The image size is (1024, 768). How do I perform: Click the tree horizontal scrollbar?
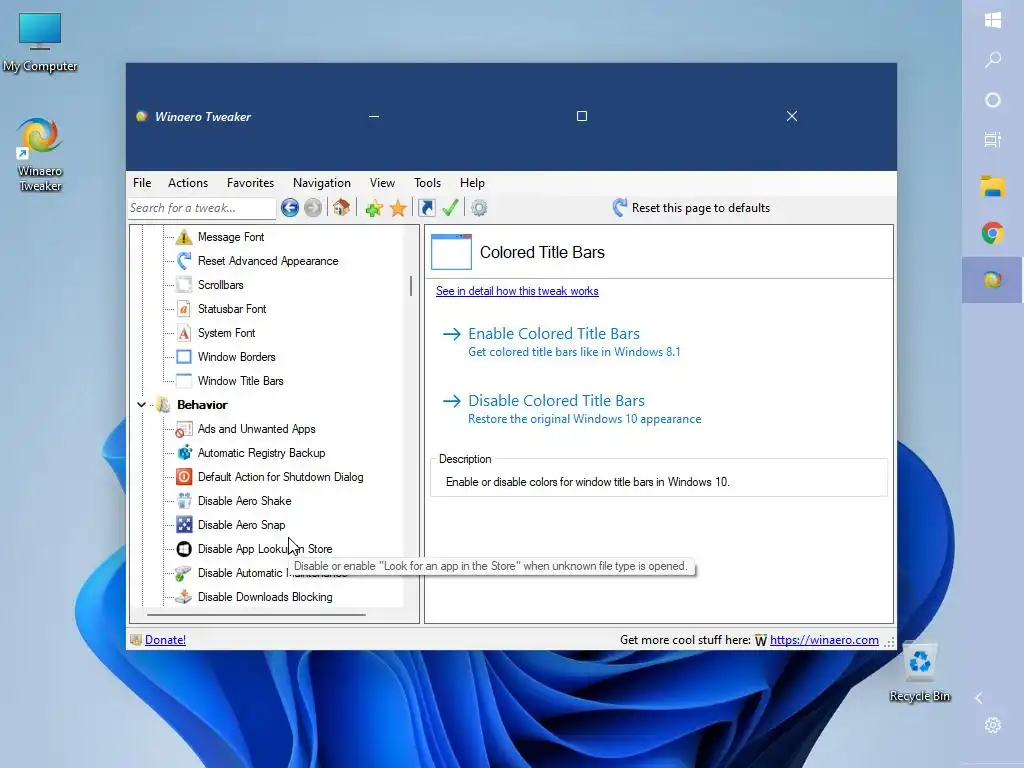tap(256, 615)
